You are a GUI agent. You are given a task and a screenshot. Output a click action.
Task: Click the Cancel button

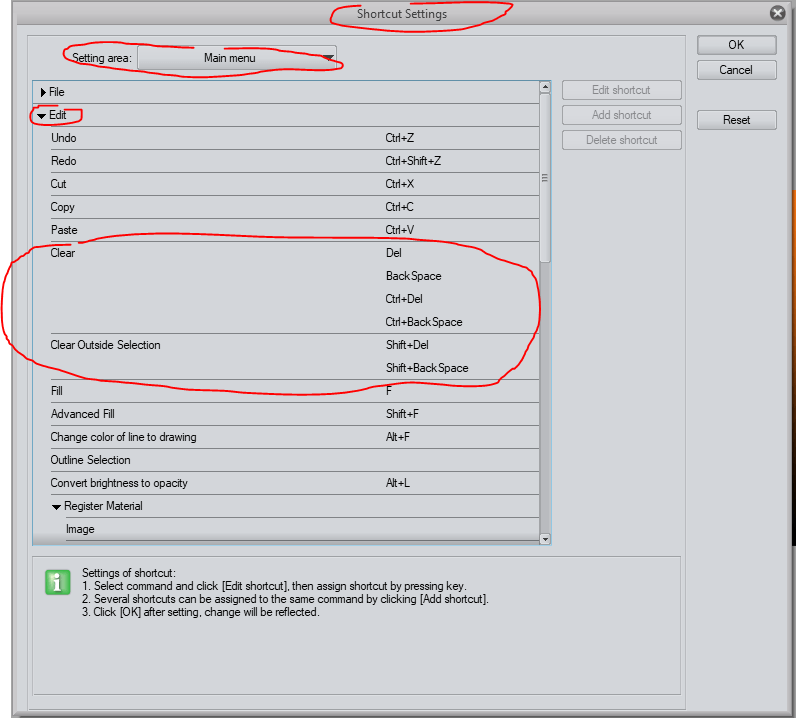[736, 70]
